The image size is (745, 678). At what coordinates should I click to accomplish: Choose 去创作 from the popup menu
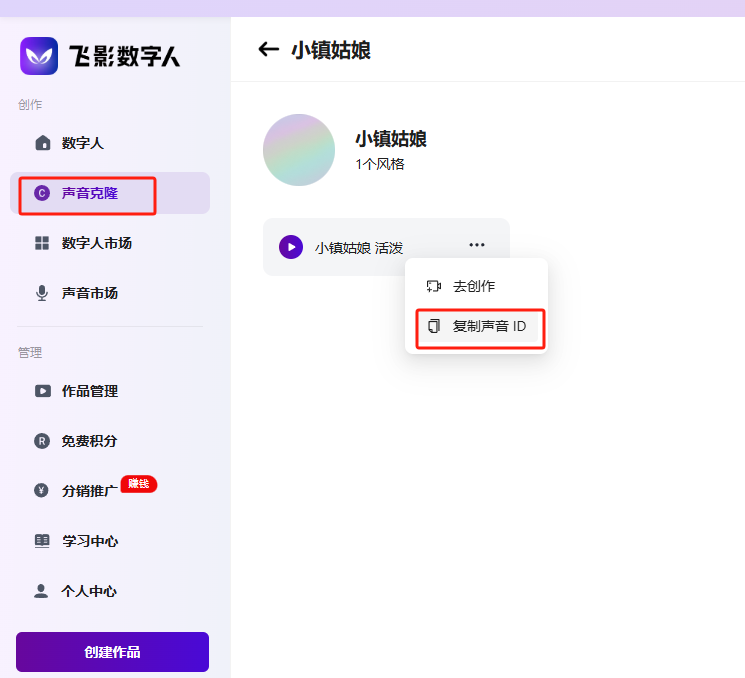[477, 286]
